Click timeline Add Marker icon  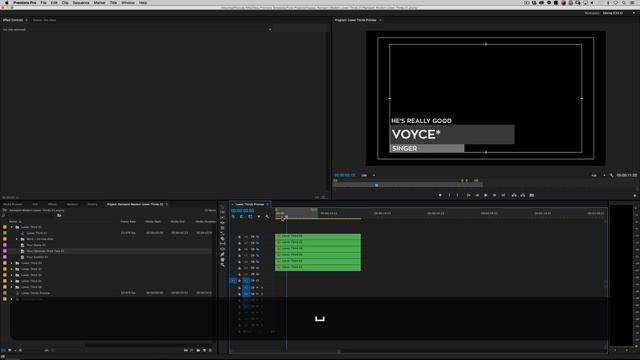[259, 216]
